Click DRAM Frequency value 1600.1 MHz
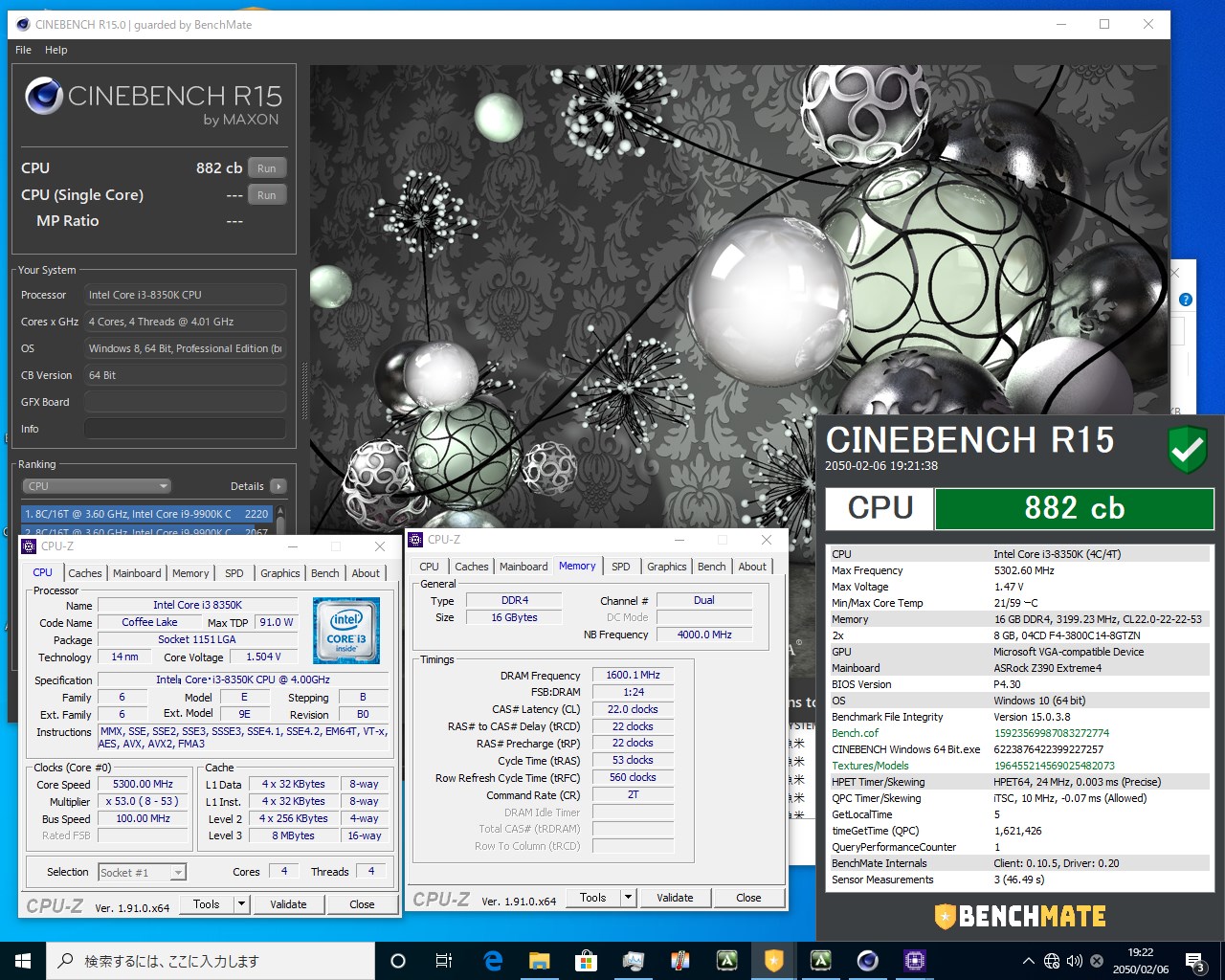This screenshot has height=980, width=1225. (633, 675)
